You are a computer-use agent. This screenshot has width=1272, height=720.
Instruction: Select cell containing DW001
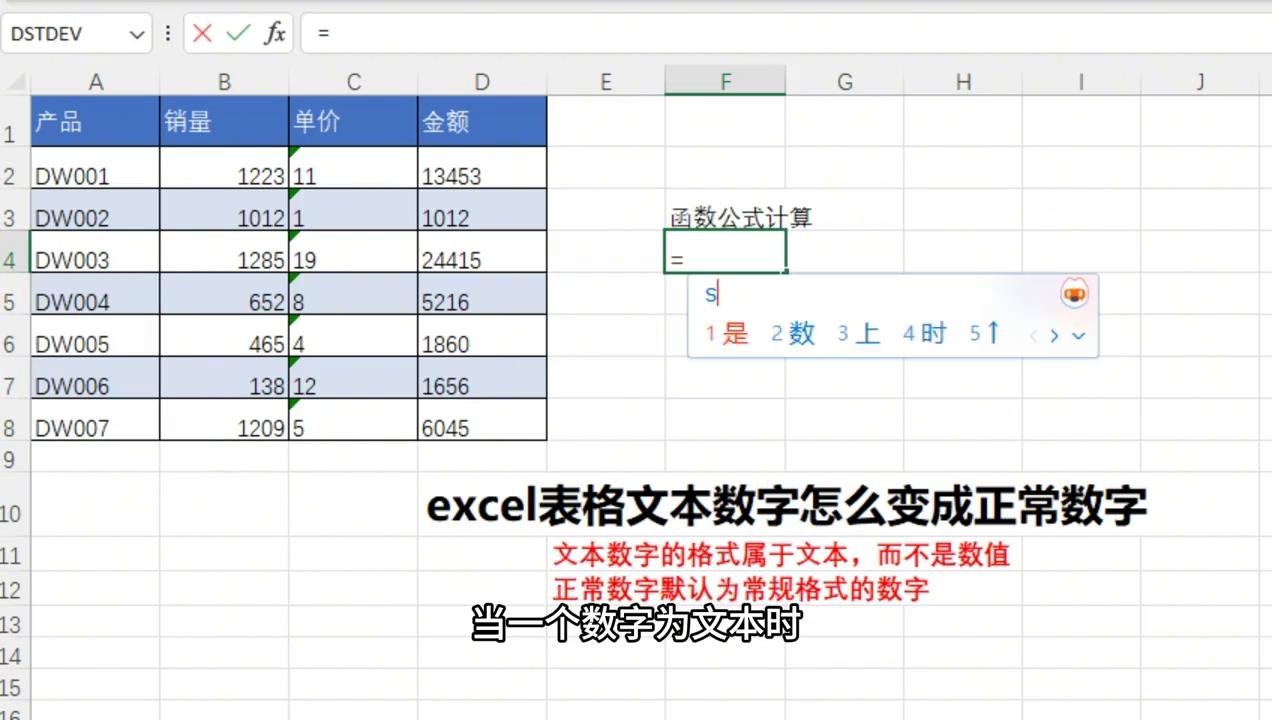(95, 168)
